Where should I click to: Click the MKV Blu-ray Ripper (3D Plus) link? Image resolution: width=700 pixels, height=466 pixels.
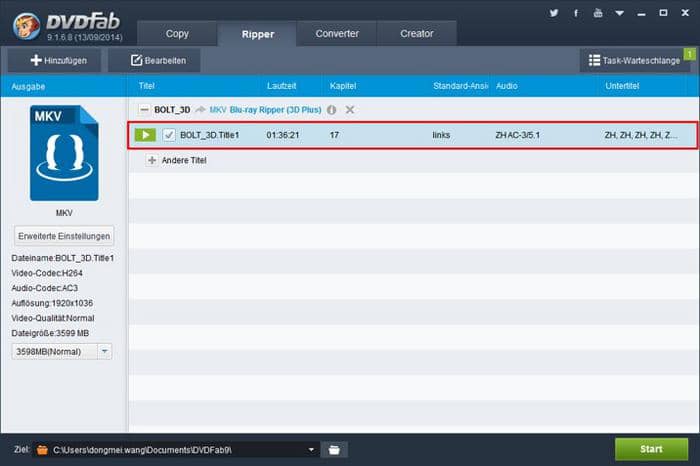(x=265, y=110)
